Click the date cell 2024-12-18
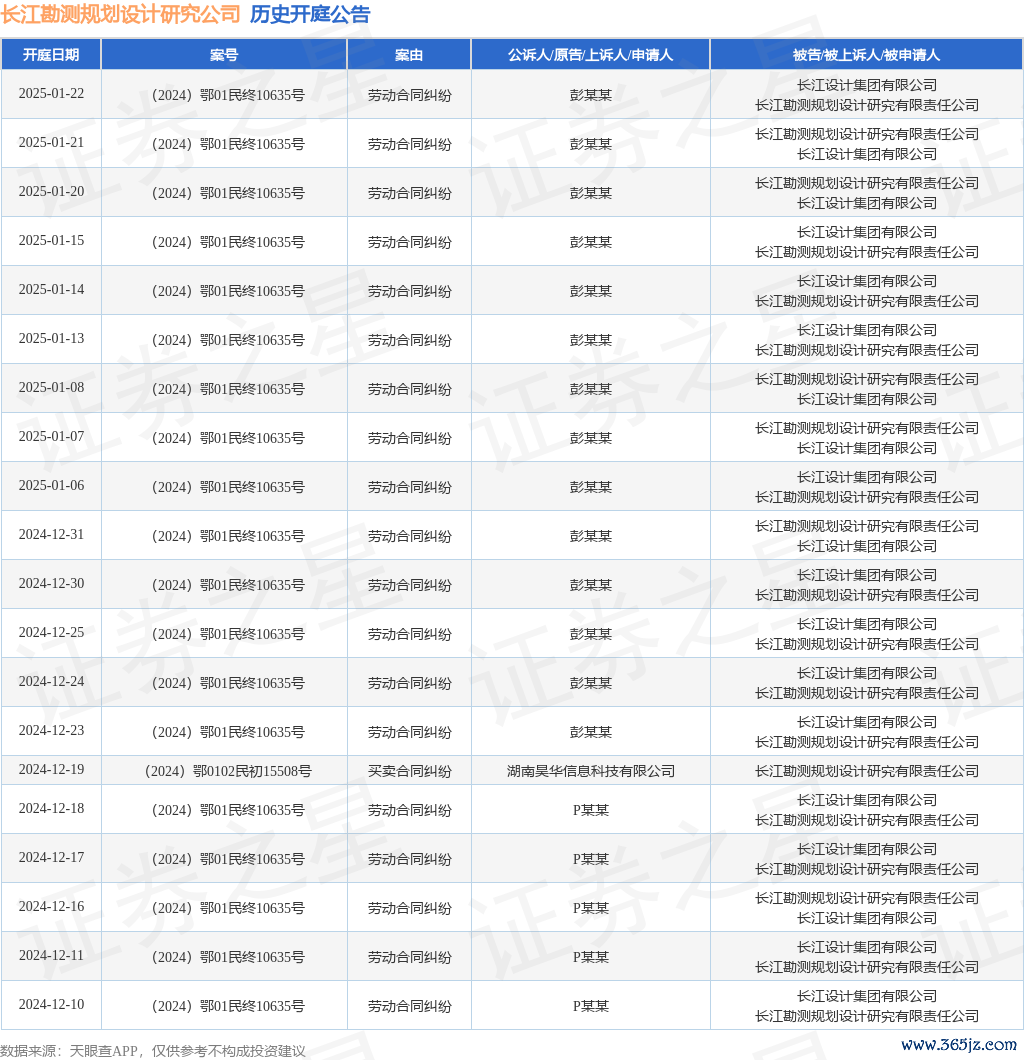This screenshot has height=1060, width=1024. (51, 809)
